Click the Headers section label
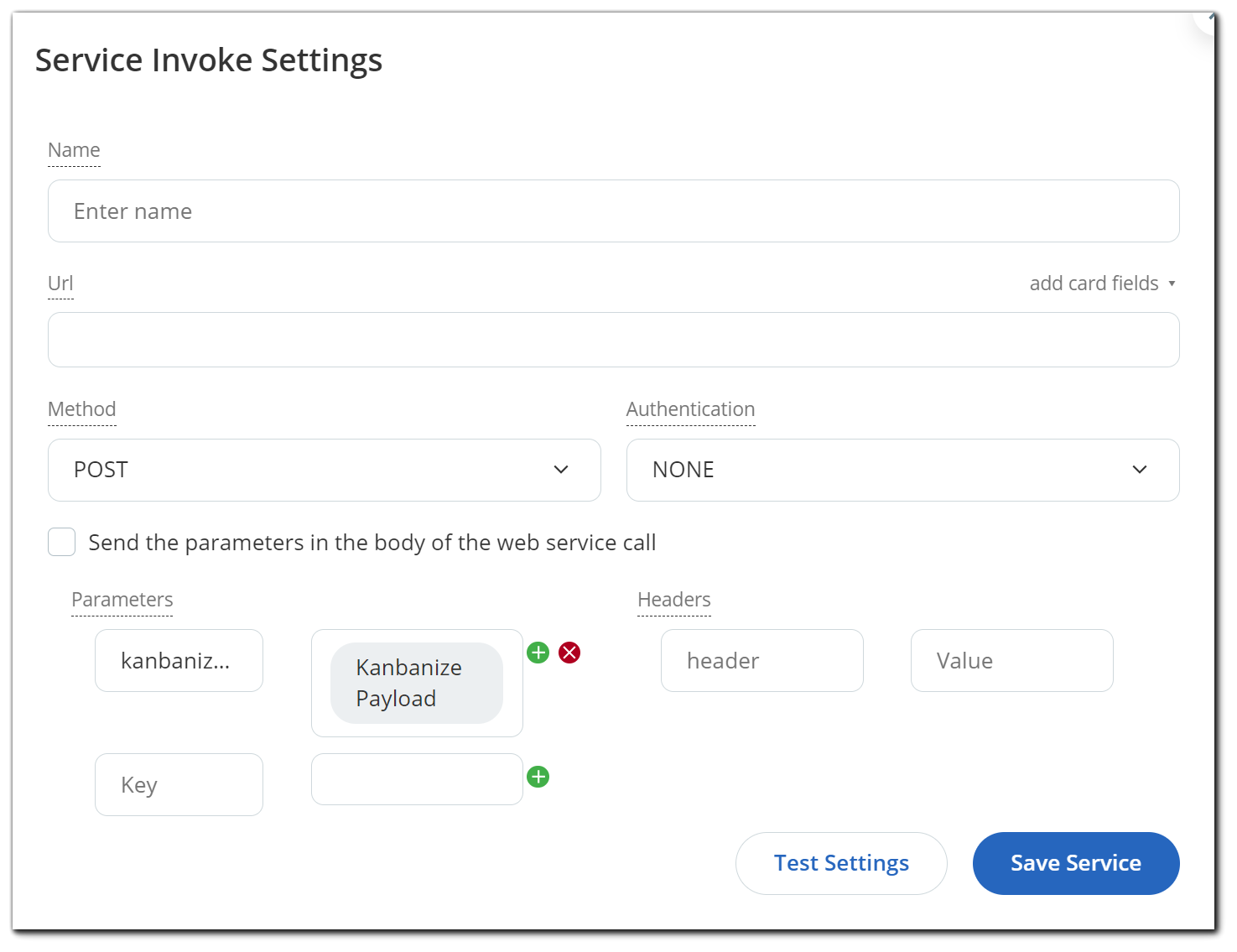This screenshot has width=1237, height=952. click(674, 600)
